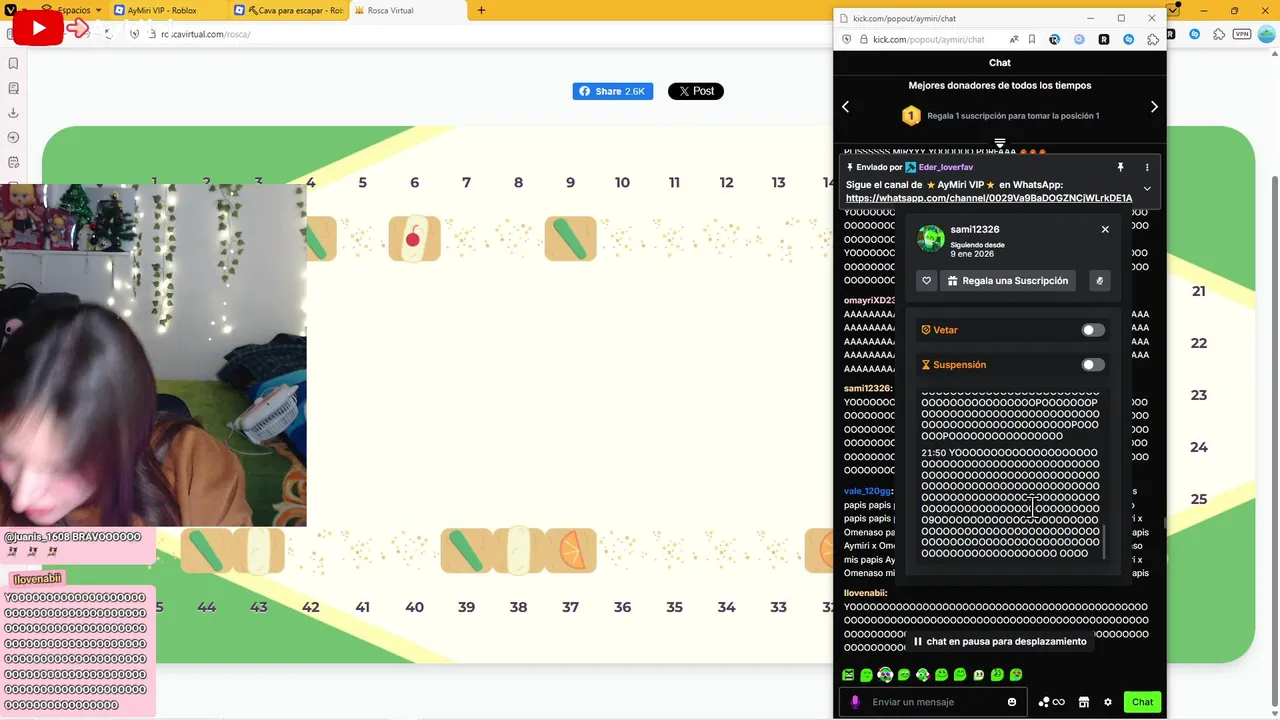
Task: Click the cherry rosca slice at position 6
Action: (414, 238)
